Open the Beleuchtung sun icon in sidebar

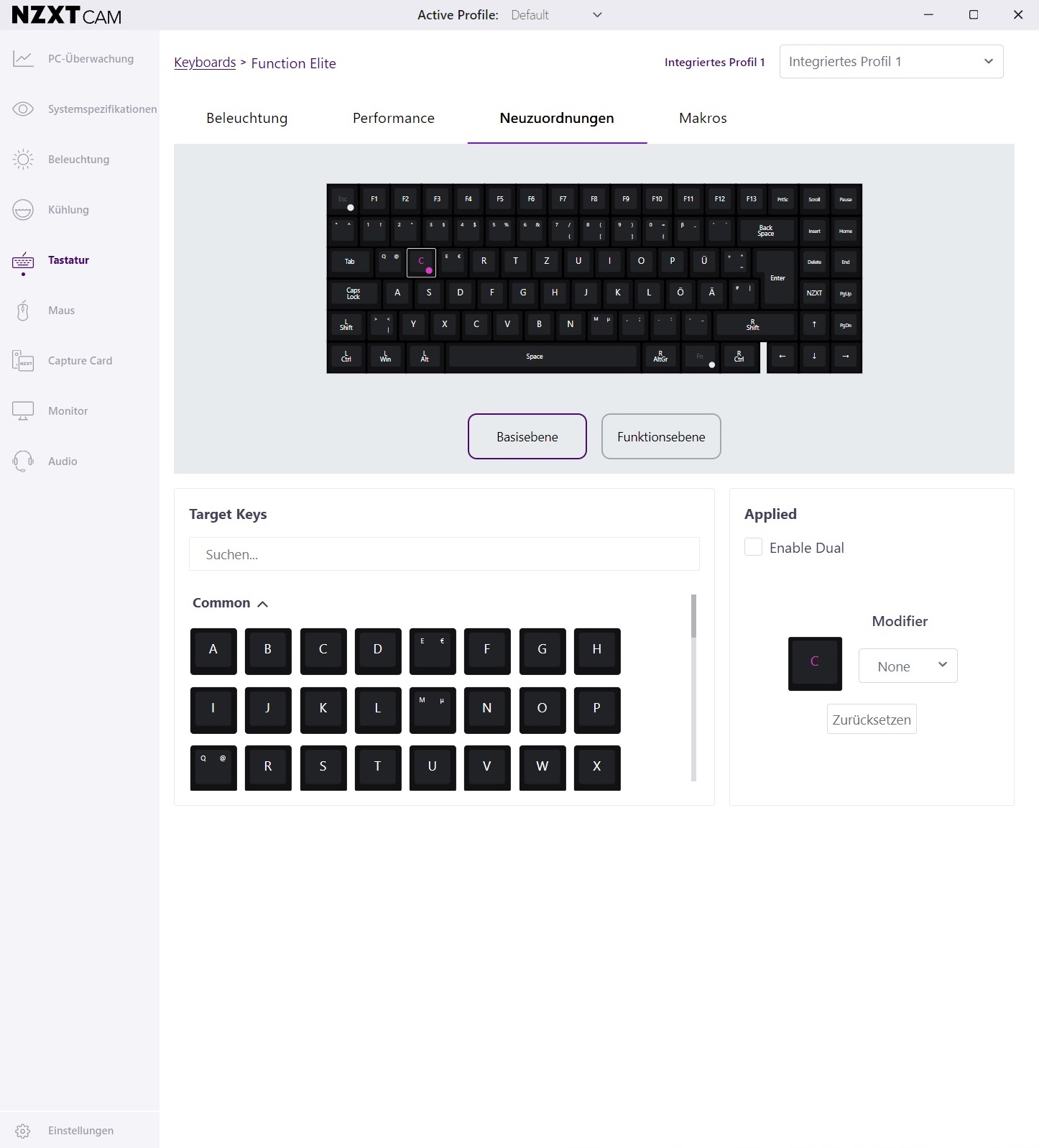tap(23, 160)
